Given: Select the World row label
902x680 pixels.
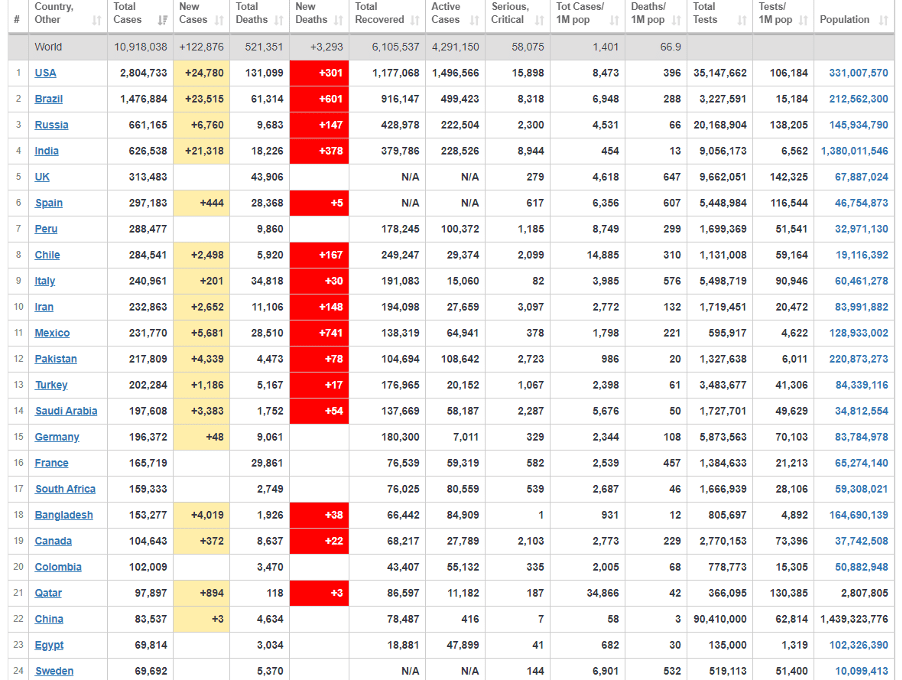Looking at the screenshot, I should click(48, 47).
